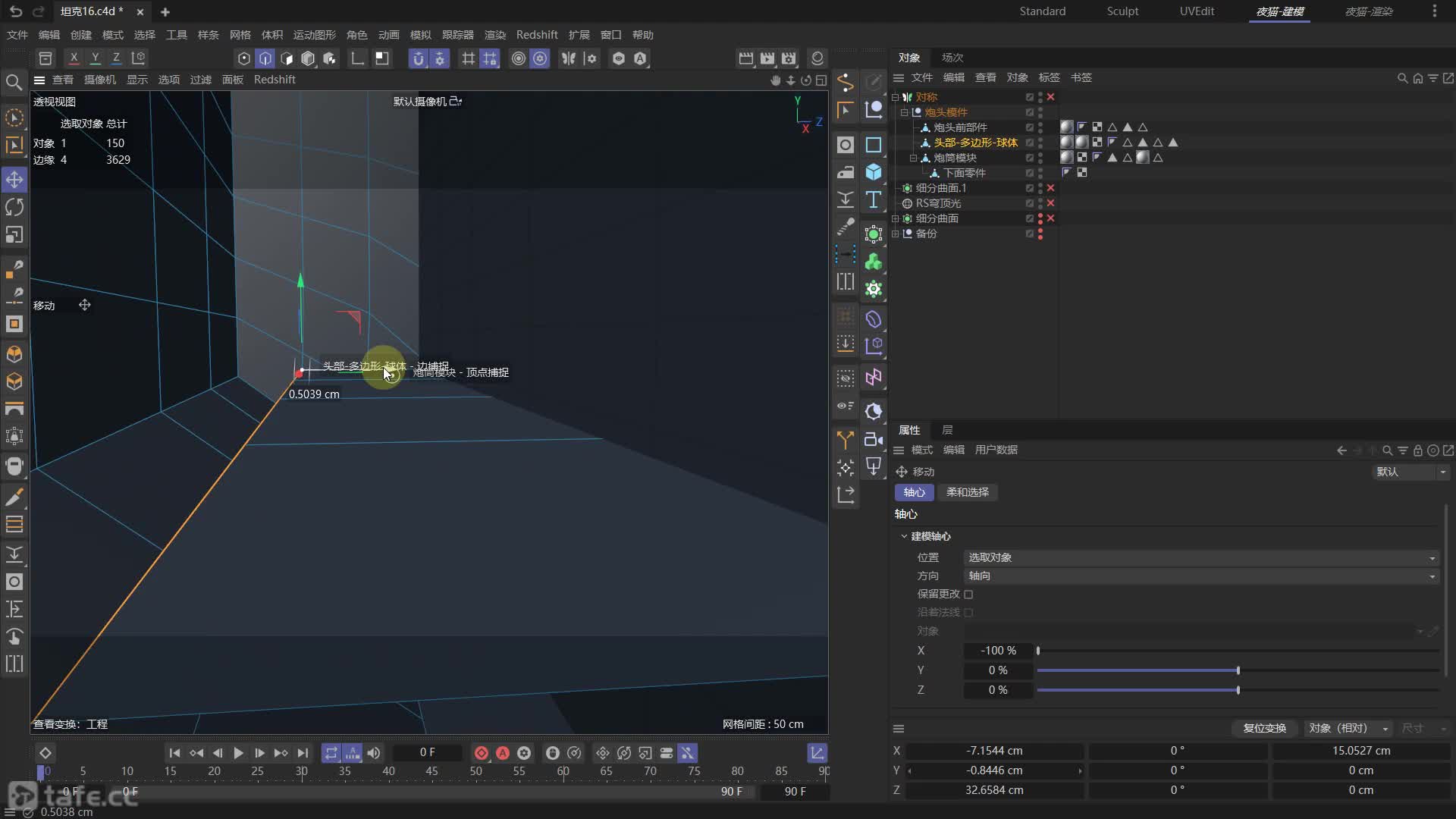The width and height of the screenshot is (1456, 819).
Task: Adjust the Z axis percentage slider
Action: pos(1238,690)
